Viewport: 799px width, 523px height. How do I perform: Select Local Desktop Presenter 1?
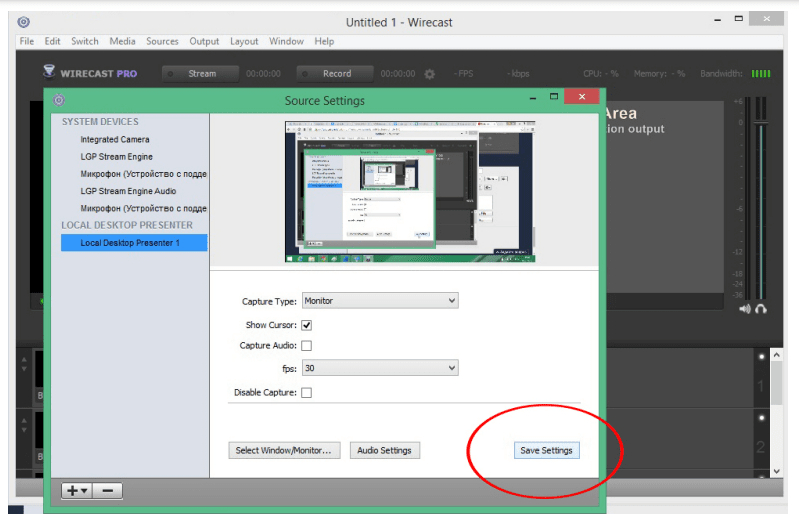pyautogui.click(x=134, y=243)
